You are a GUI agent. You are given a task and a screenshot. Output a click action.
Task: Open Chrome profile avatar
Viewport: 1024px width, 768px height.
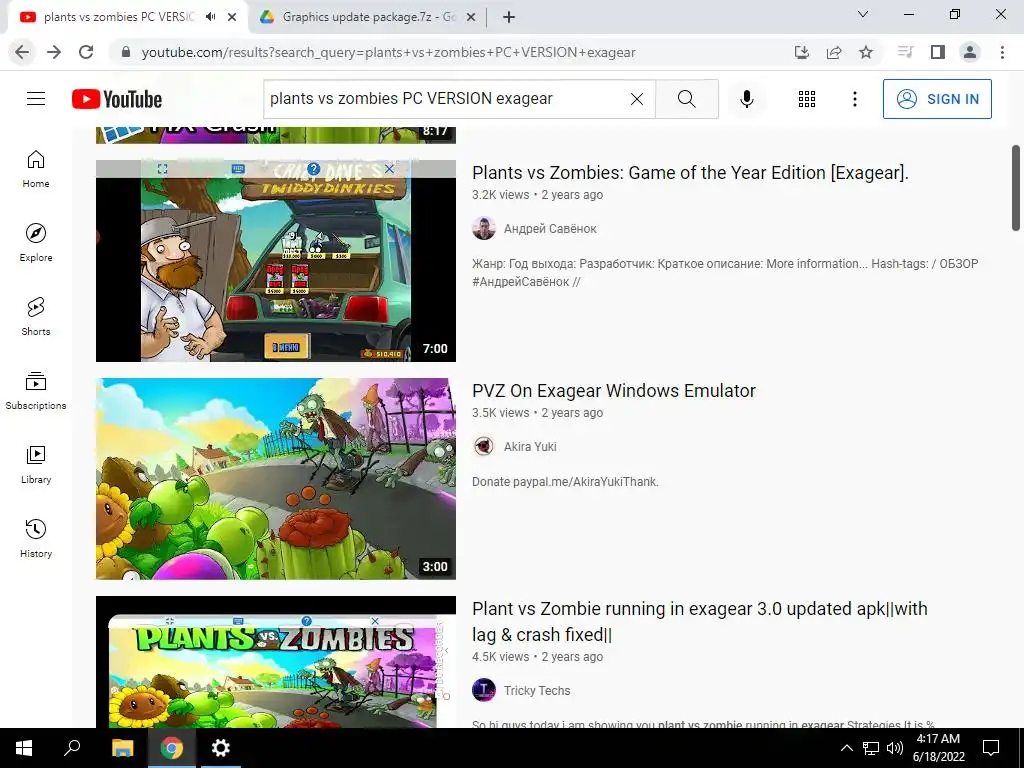coord(970,52)
